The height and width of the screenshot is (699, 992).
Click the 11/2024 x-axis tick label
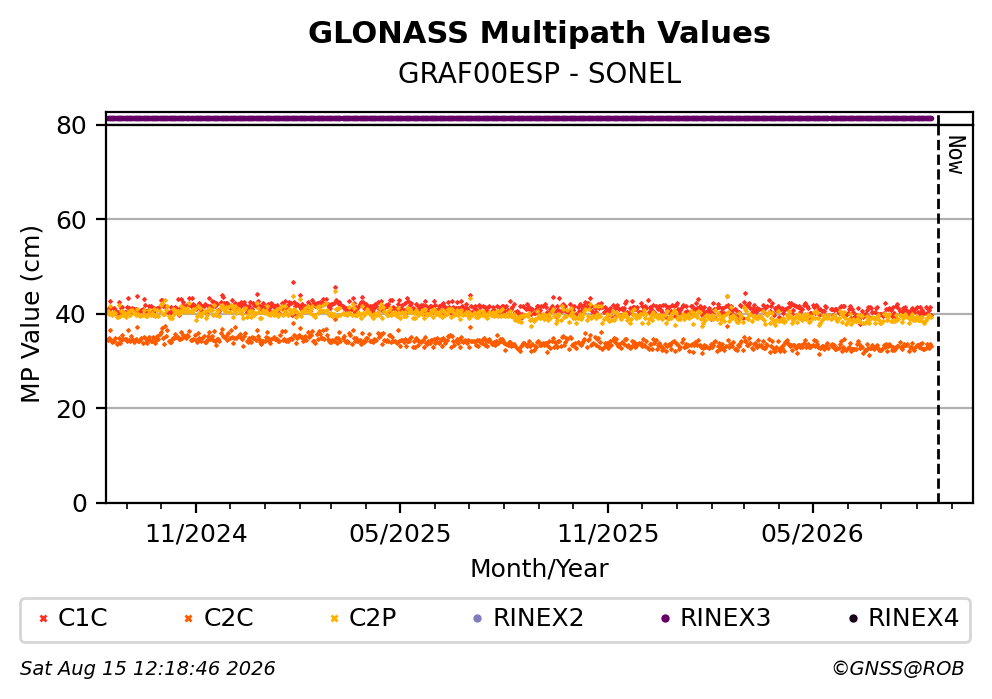pyautogui.click(x=196, y=535)
